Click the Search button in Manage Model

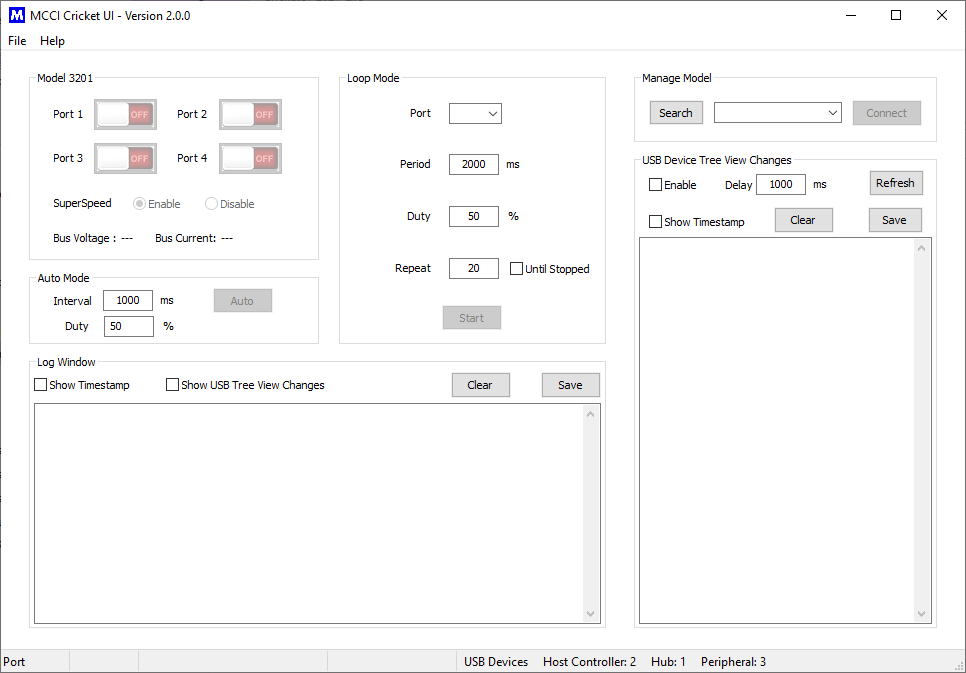[676, 112]
